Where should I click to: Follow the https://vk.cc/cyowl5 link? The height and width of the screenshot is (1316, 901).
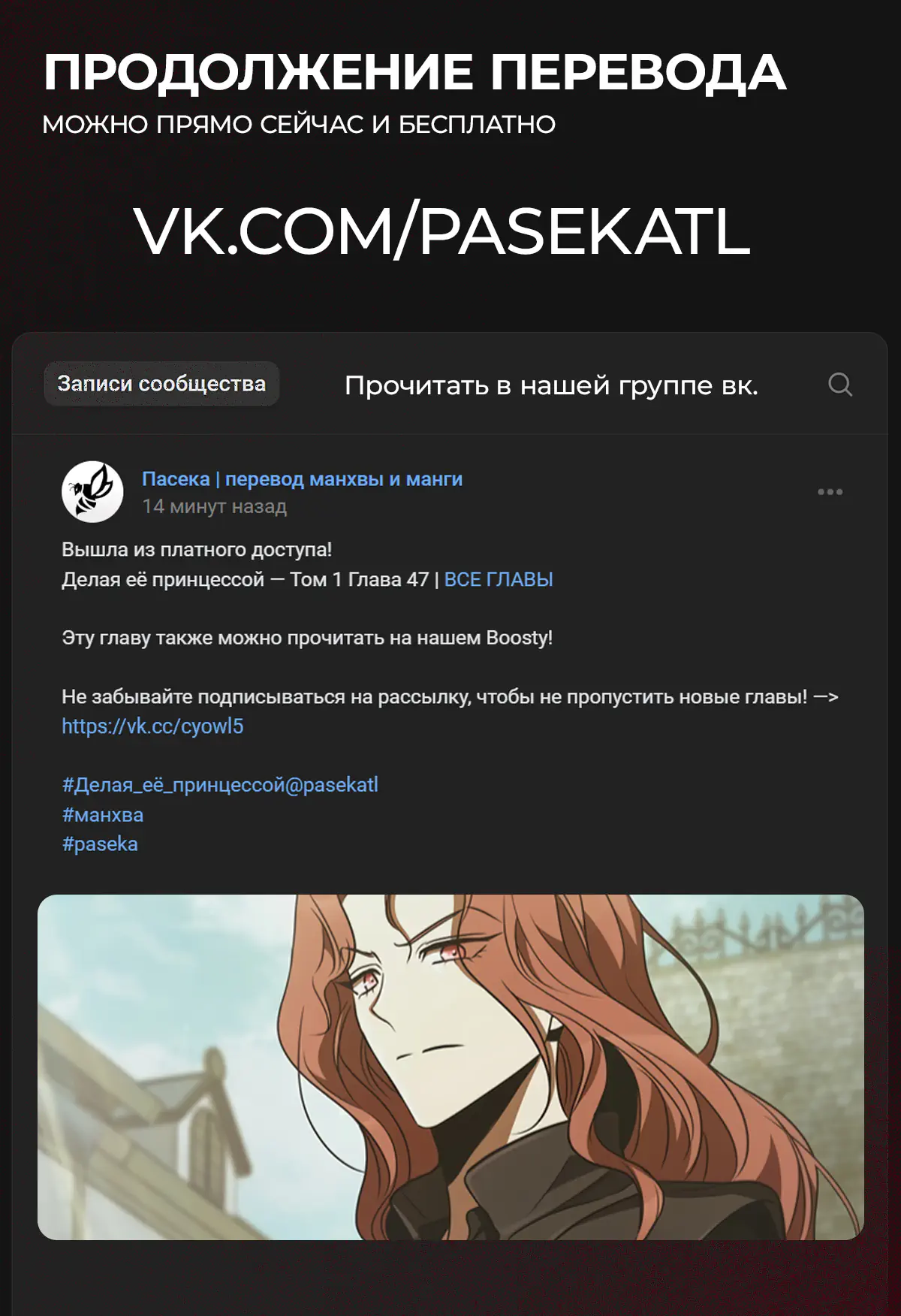152,726
